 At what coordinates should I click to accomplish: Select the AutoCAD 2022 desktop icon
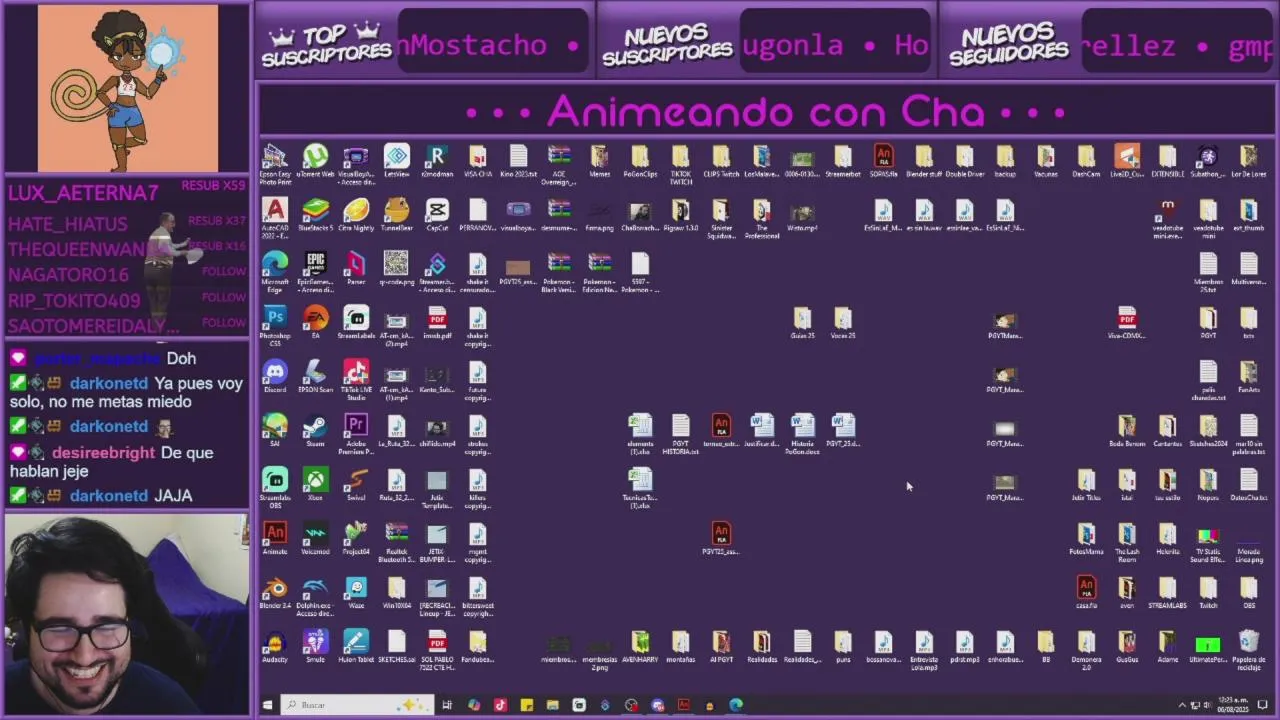(x=275, y=217)
